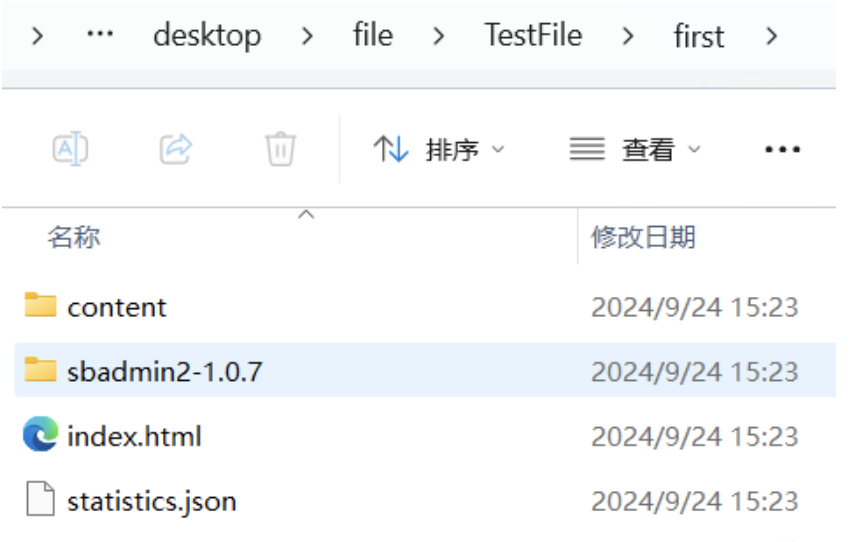
Task: Click the Rename toolbar icon
Action: pos(70,148)
